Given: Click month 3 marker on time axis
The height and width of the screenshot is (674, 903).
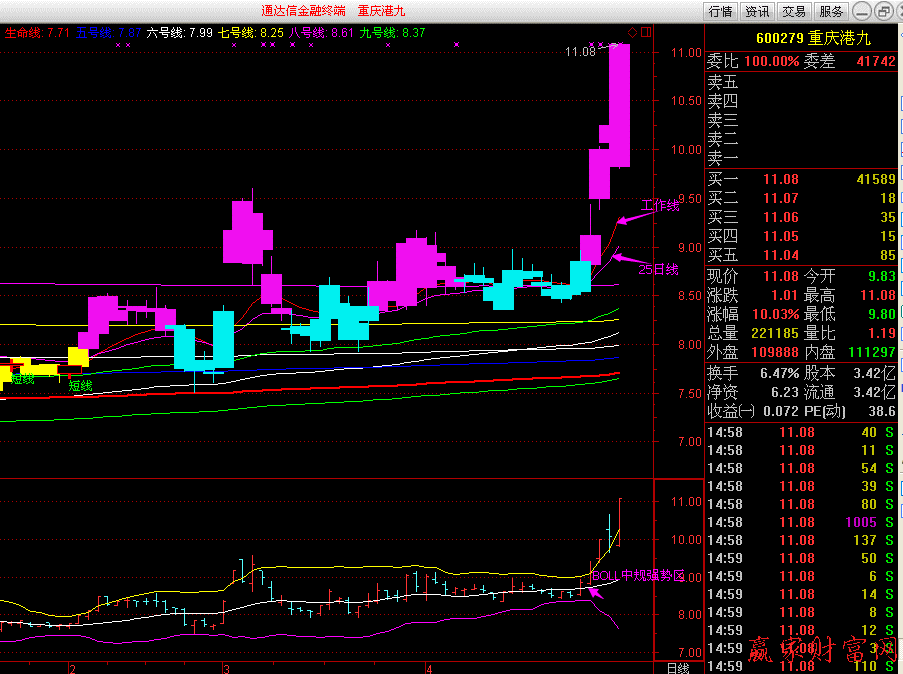Looking at the screenshot, I should pos(227,667).
